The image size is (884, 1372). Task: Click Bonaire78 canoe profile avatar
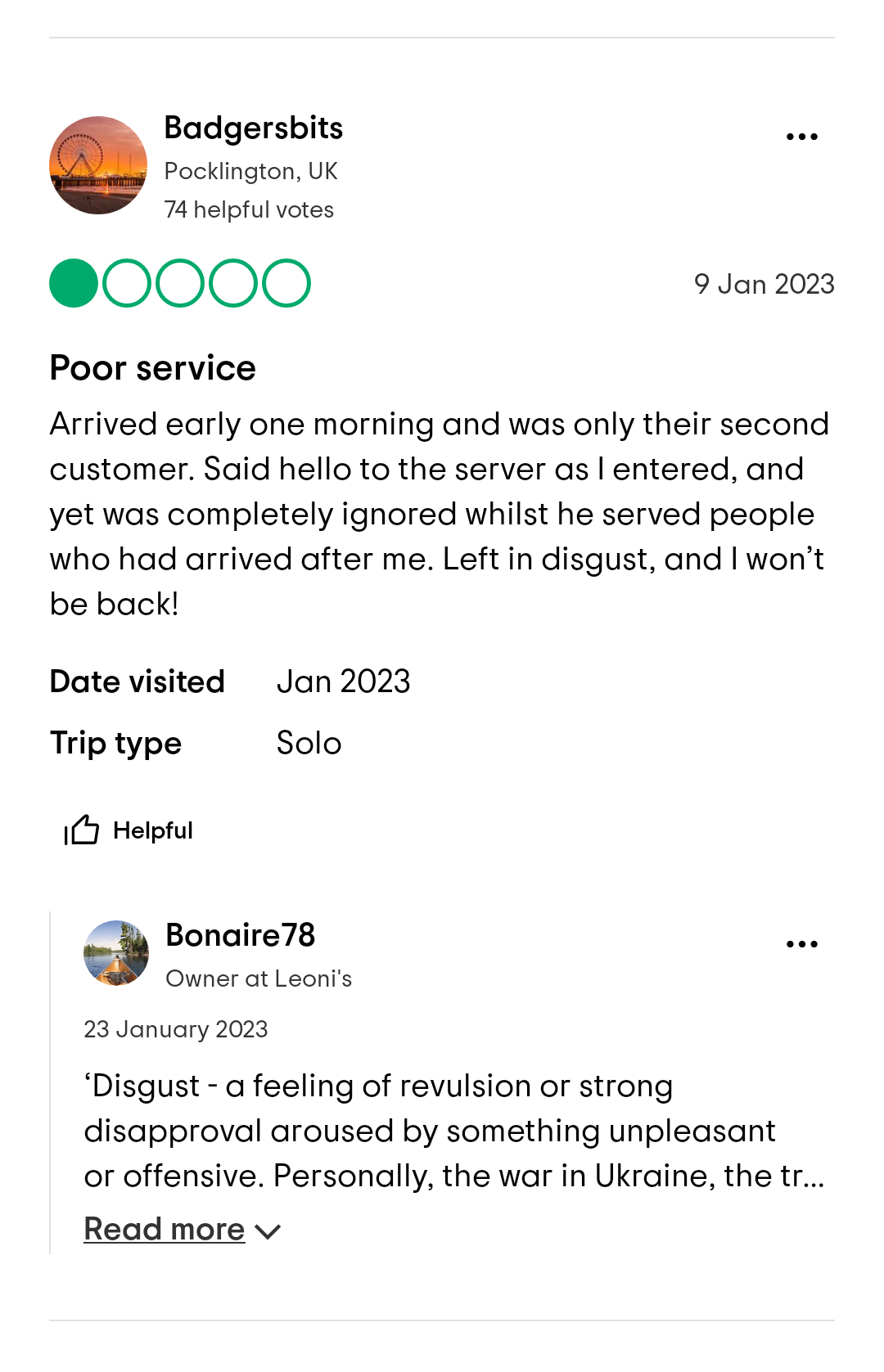pos(116,953)
